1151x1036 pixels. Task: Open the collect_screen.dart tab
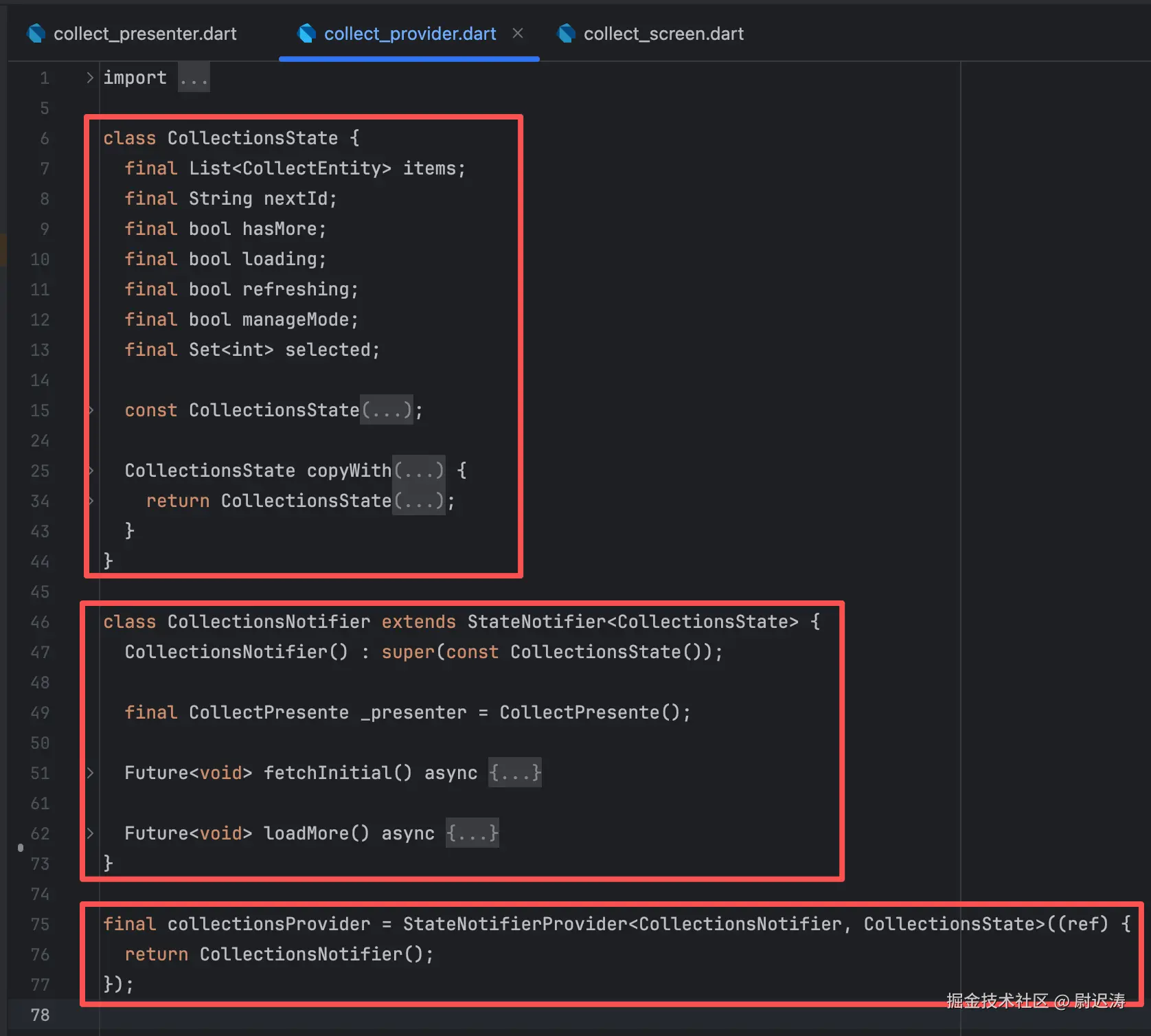tap(650, 33)
